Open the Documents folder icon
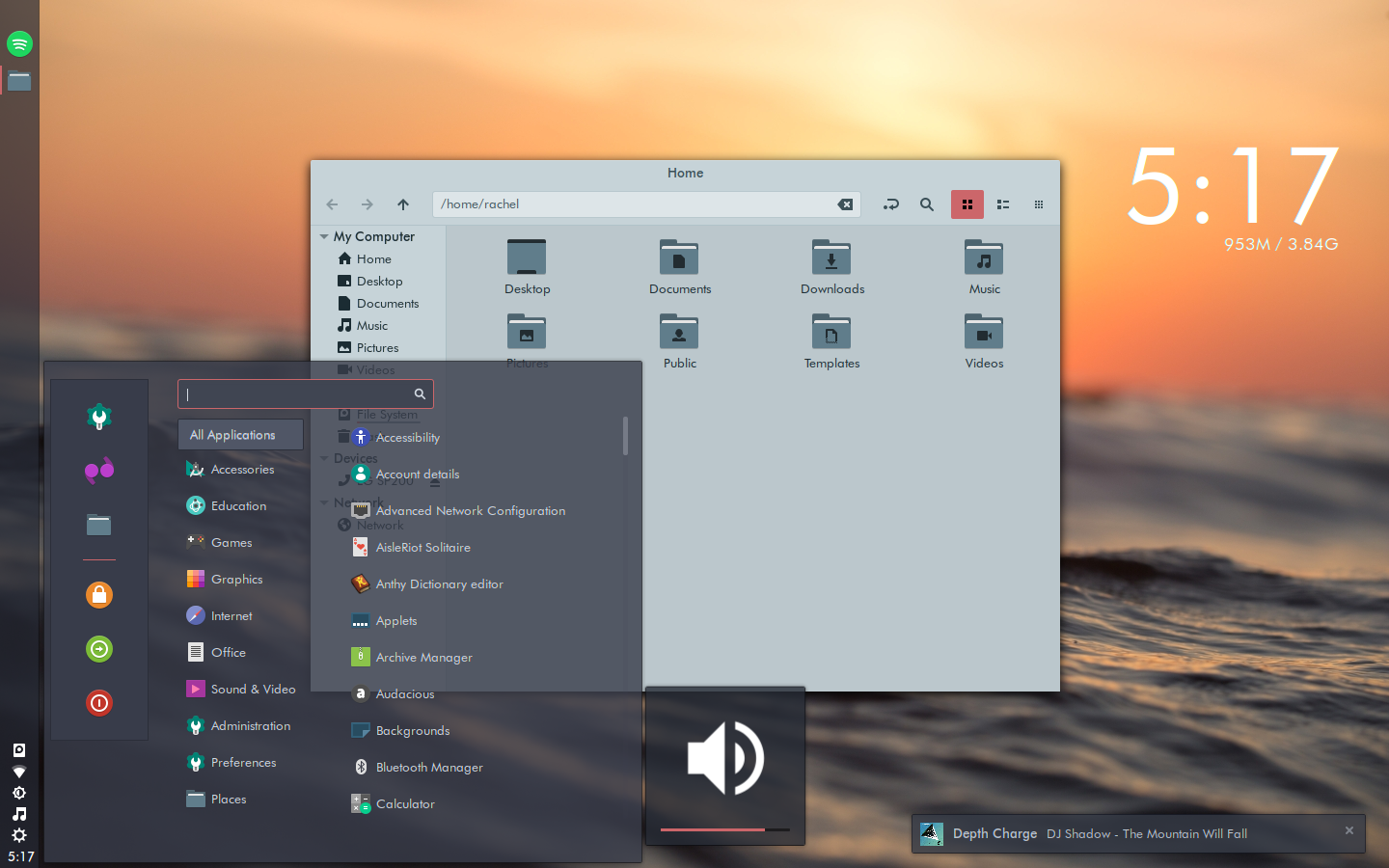Image resolution: width=1389 pixels, height=868 pixels. coord(679,258)
